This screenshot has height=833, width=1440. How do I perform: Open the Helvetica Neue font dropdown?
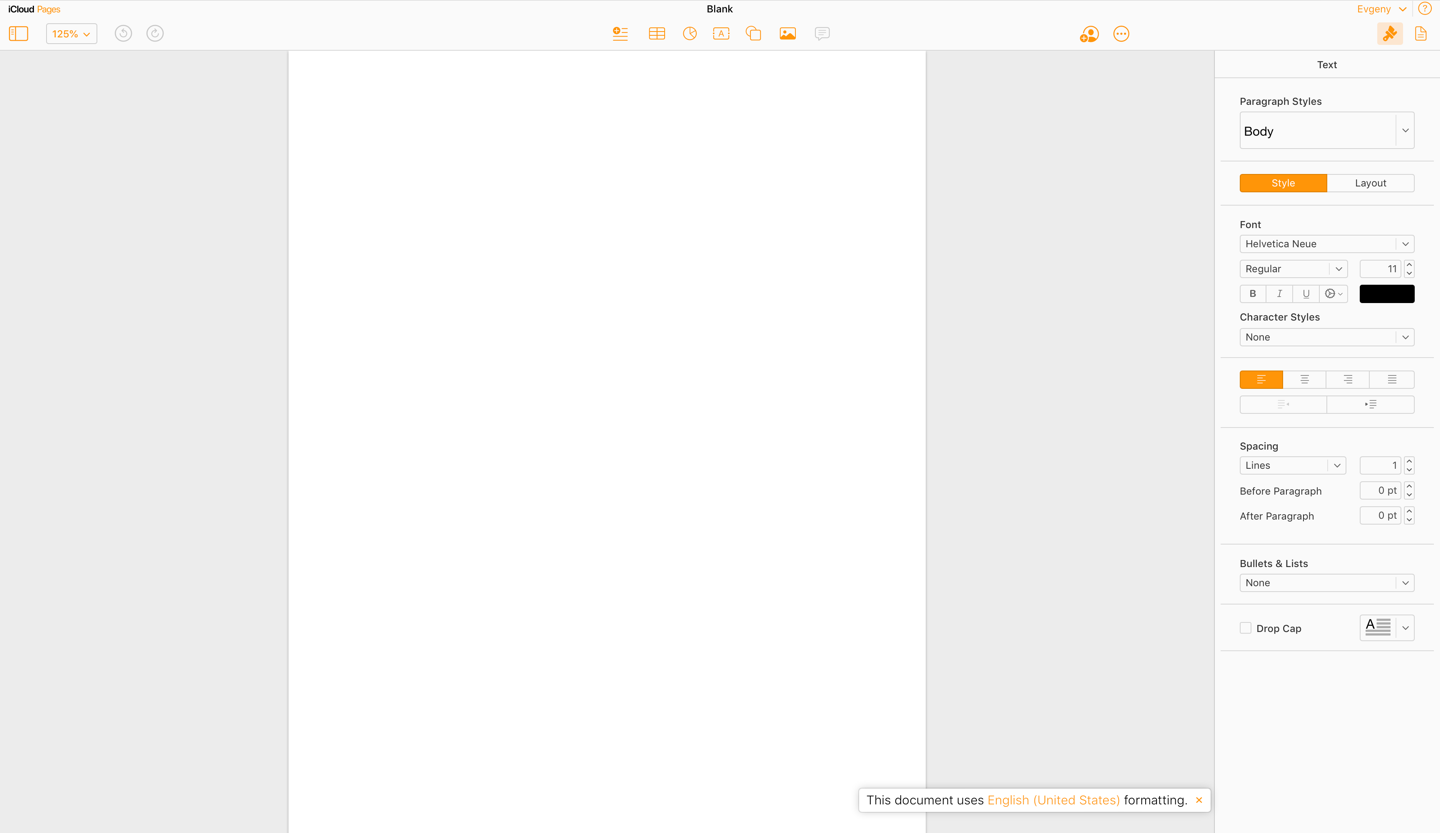point(1327,243)
